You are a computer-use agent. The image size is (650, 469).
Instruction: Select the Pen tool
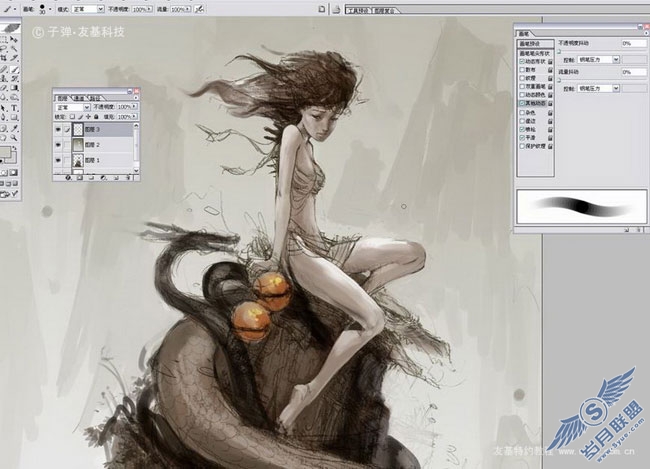pyautogui.click(x=4, y=117)
